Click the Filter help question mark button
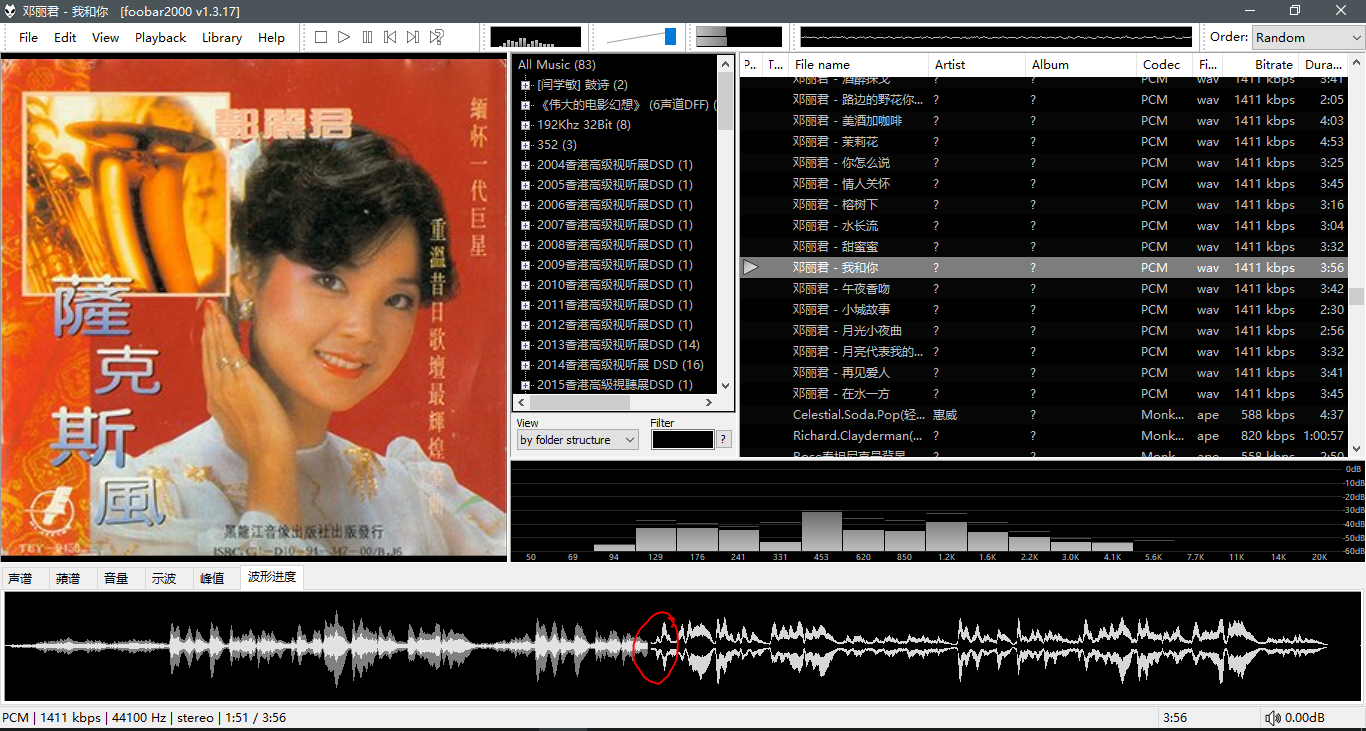The image size is (1366, 731). (723, 439)
